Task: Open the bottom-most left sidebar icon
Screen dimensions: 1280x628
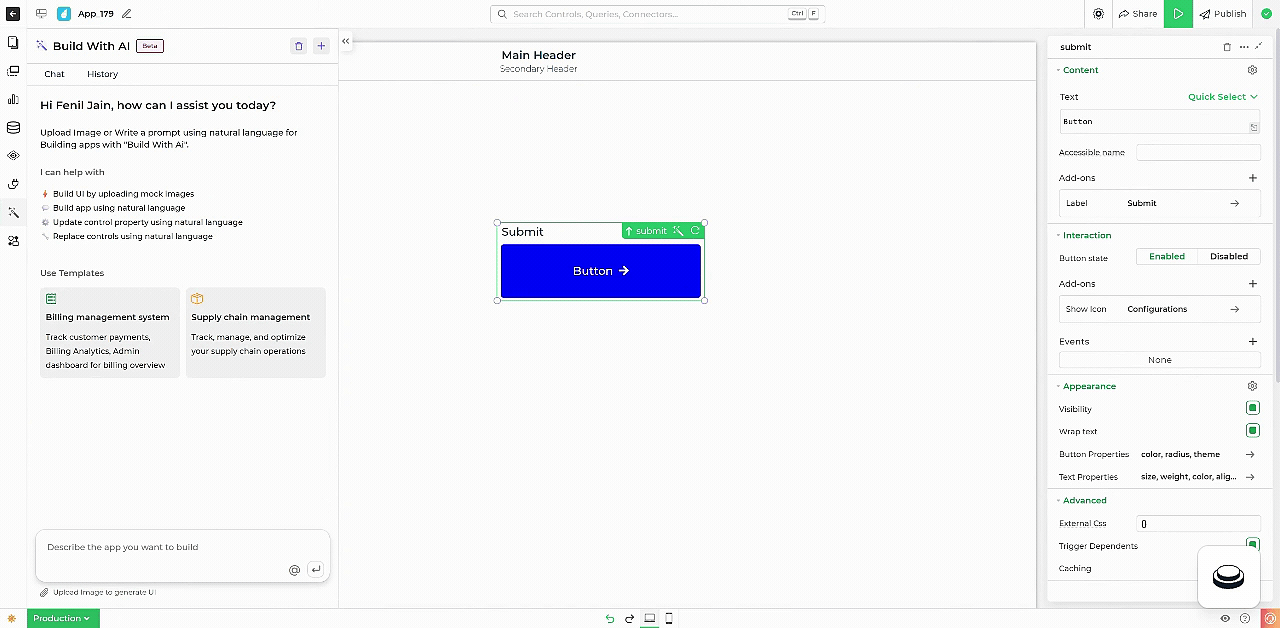Action: tap(13, 240)
